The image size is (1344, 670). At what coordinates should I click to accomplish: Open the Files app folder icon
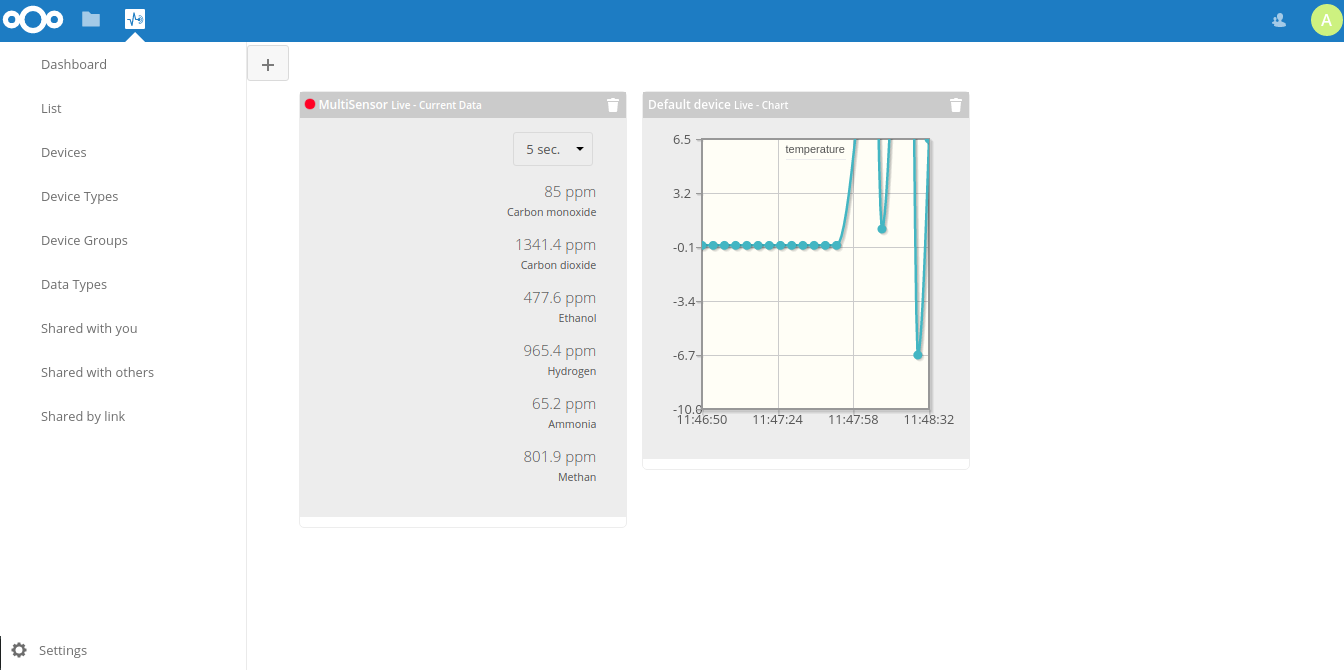91,19
